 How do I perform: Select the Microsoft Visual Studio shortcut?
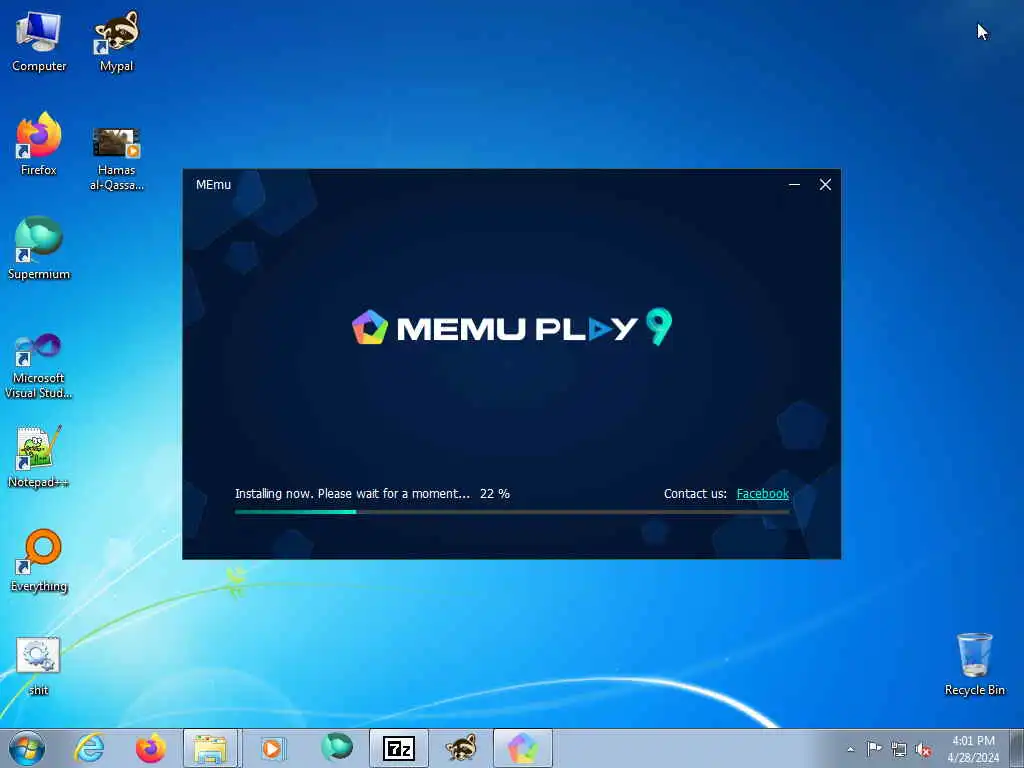coord(39,366)
